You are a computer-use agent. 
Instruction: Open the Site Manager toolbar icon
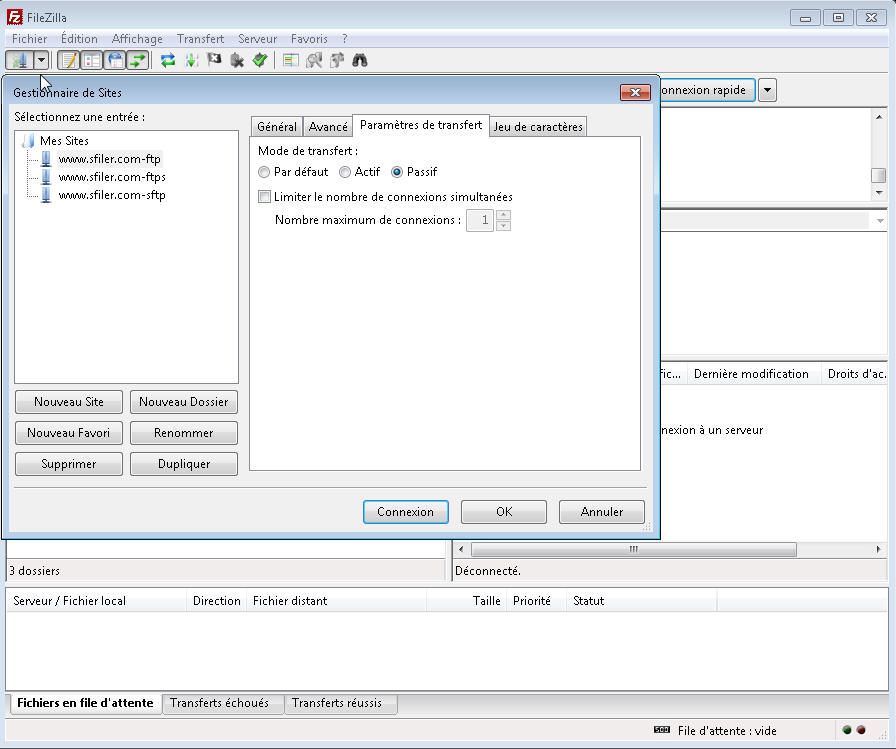click(x=19, y=60)
